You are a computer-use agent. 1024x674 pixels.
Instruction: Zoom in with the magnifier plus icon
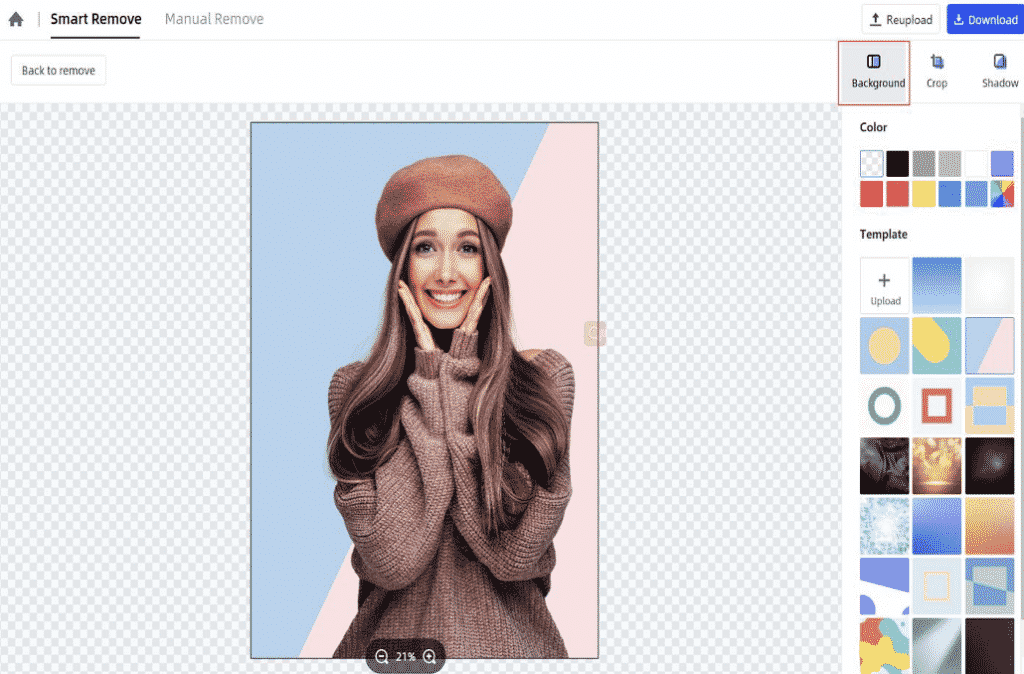pos(429,657)
